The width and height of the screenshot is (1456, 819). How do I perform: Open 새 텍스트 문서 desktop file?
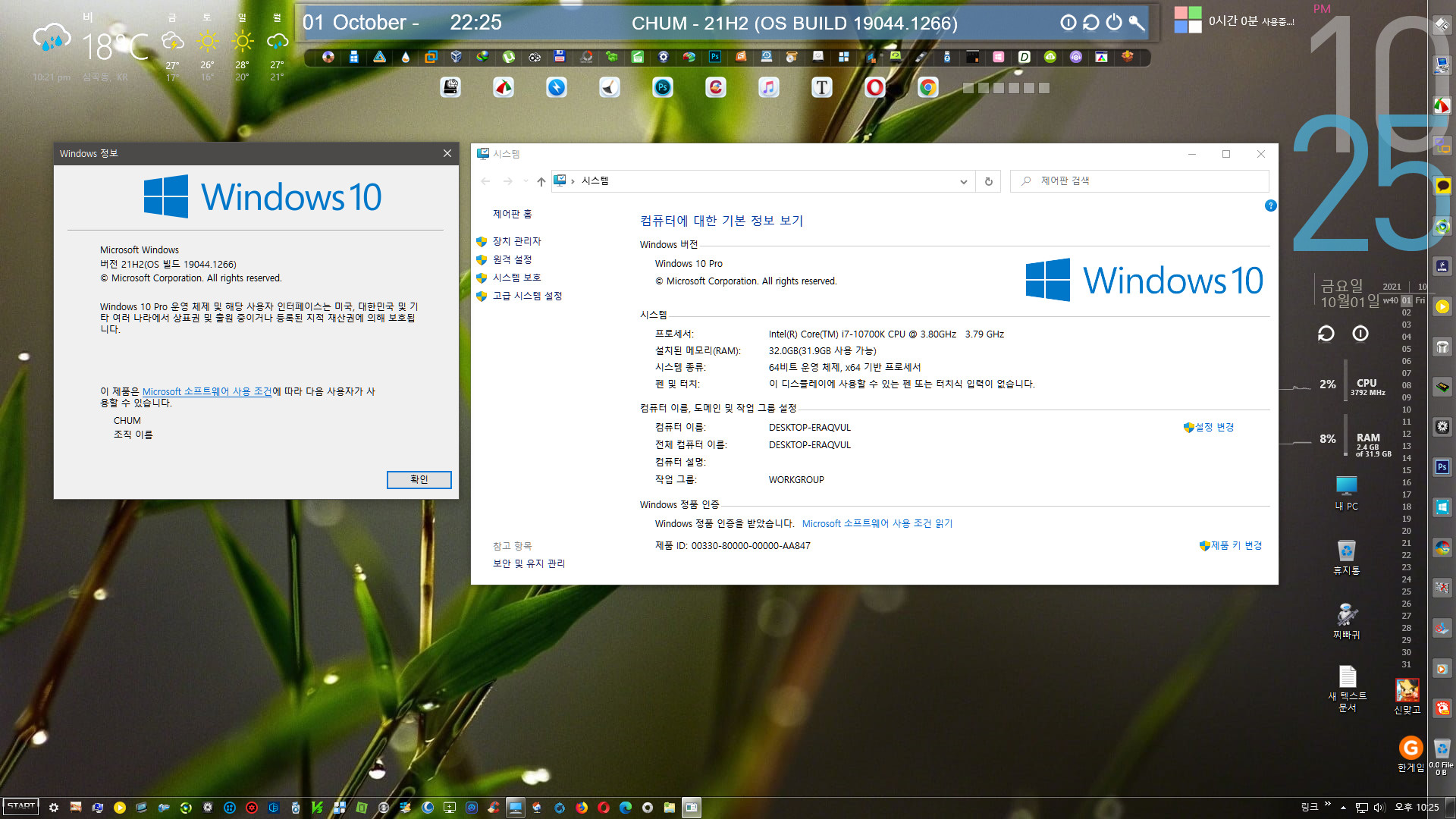click(1347, 689)
